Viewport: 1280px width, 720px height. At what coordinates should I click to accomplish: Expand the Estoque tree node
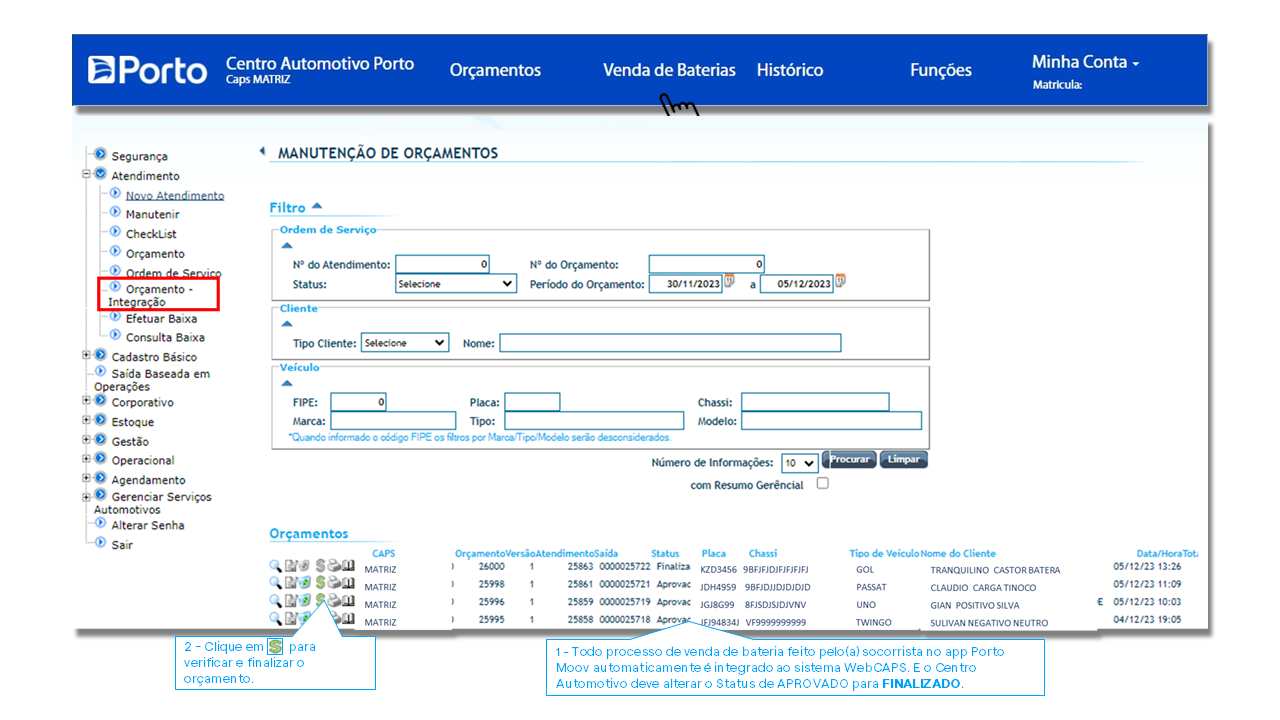(x=87, y=421)
